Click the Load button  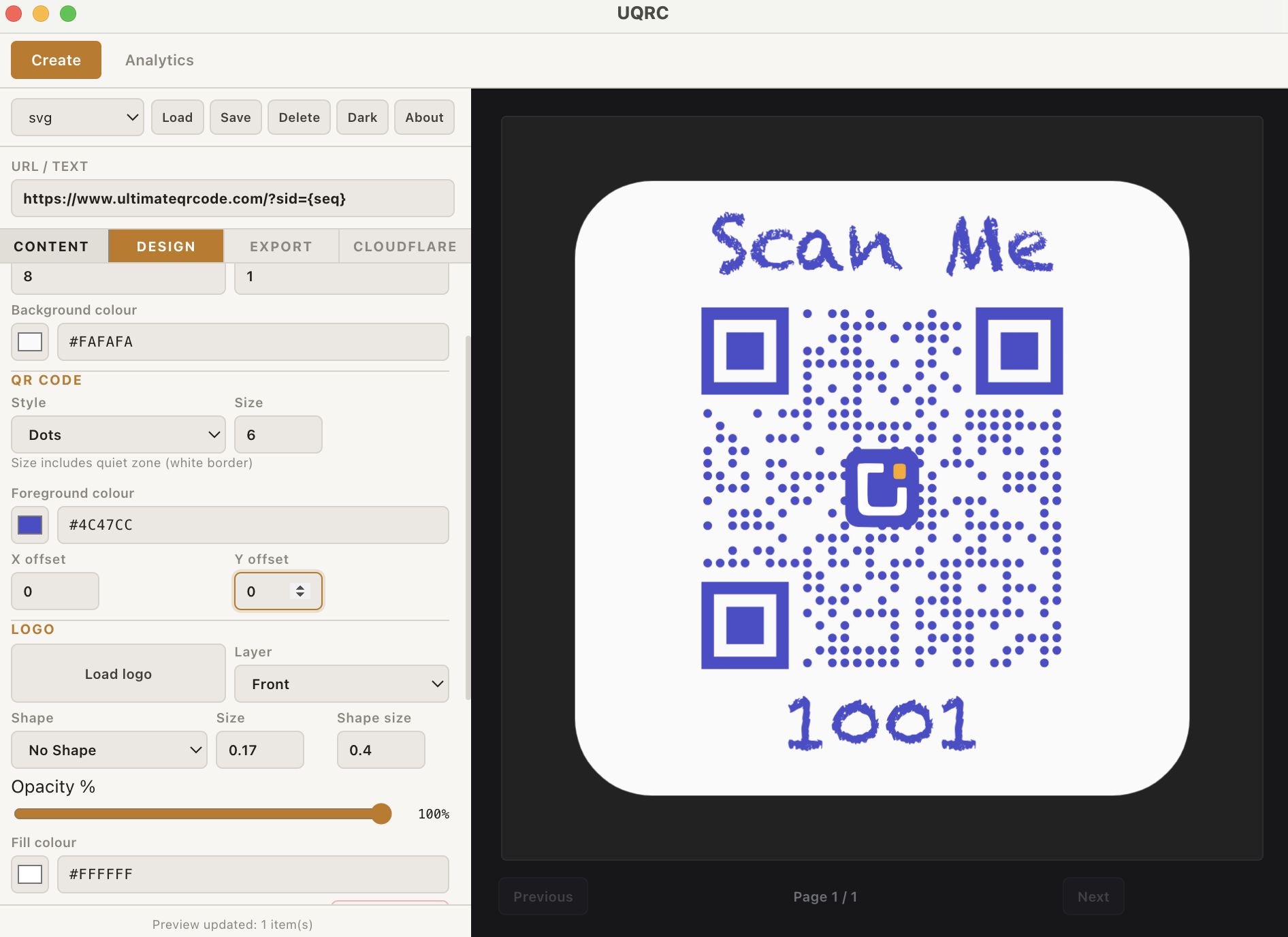pos(178,117)
